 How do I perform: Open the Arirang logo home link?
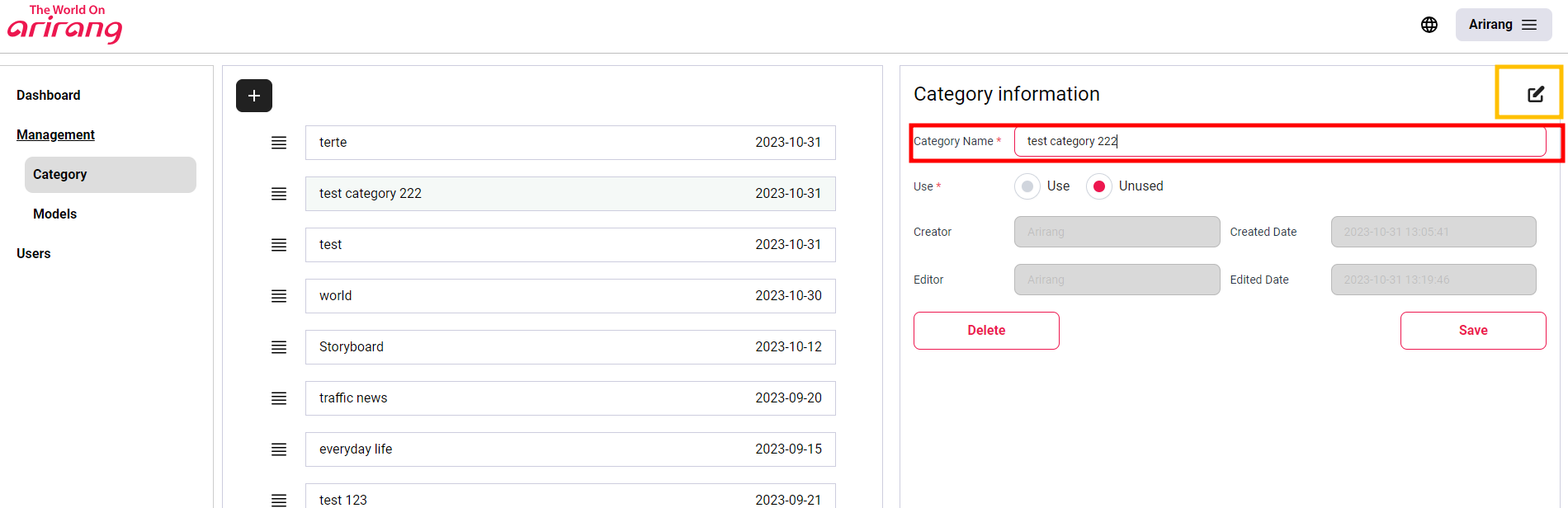point(65,24)
